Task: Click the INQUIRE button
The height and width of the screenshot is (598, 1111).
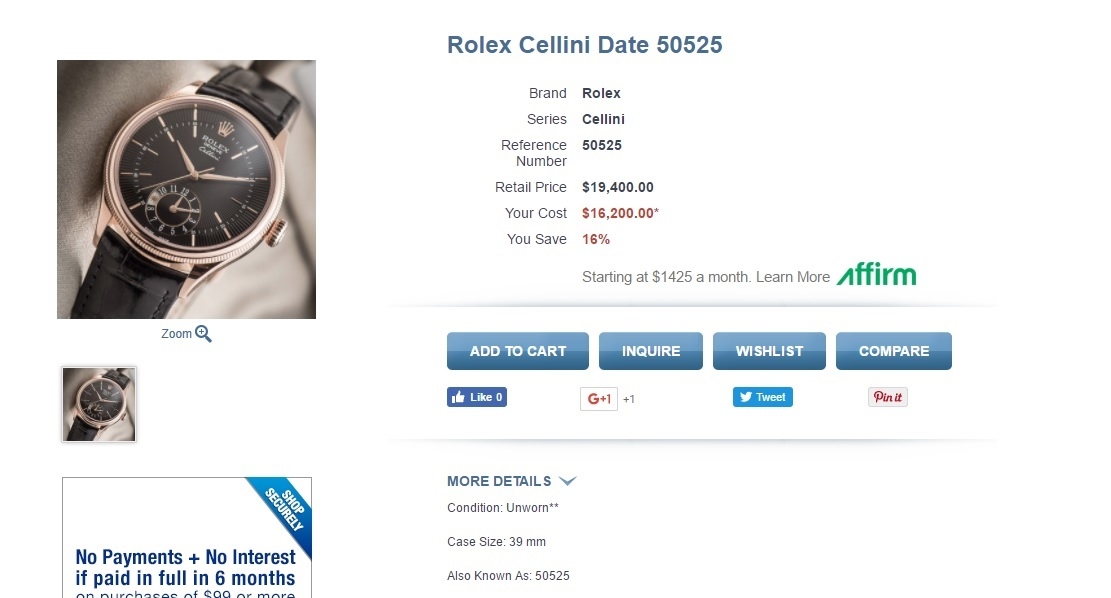Action: [650, 351]
